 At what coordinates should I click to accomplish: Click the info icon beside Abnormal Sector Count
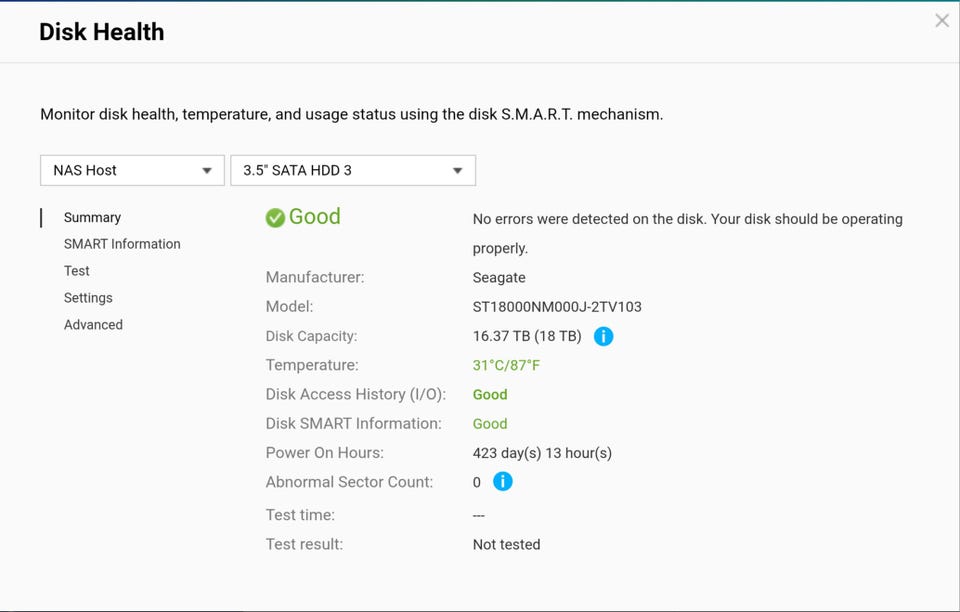point(503,482)
